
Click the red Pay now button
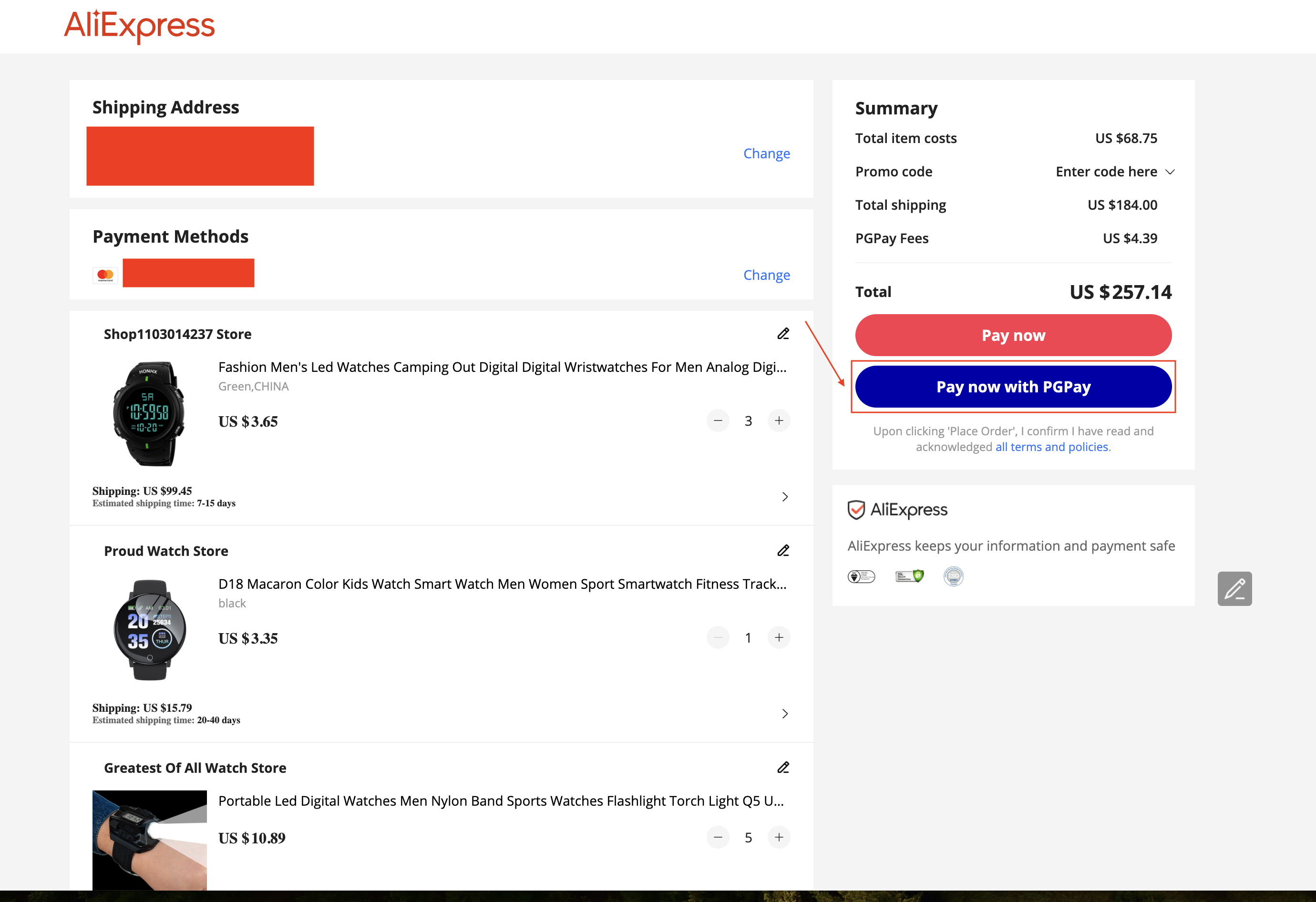click(x=1012, y=335)
